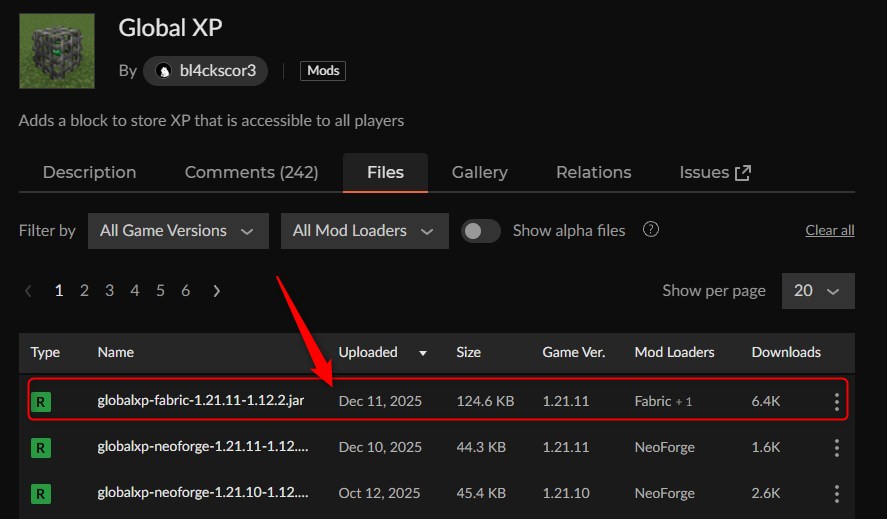Click the Size column header
Image resolution: width=887 pixels, height=519 pixels.
coord(468,353)
